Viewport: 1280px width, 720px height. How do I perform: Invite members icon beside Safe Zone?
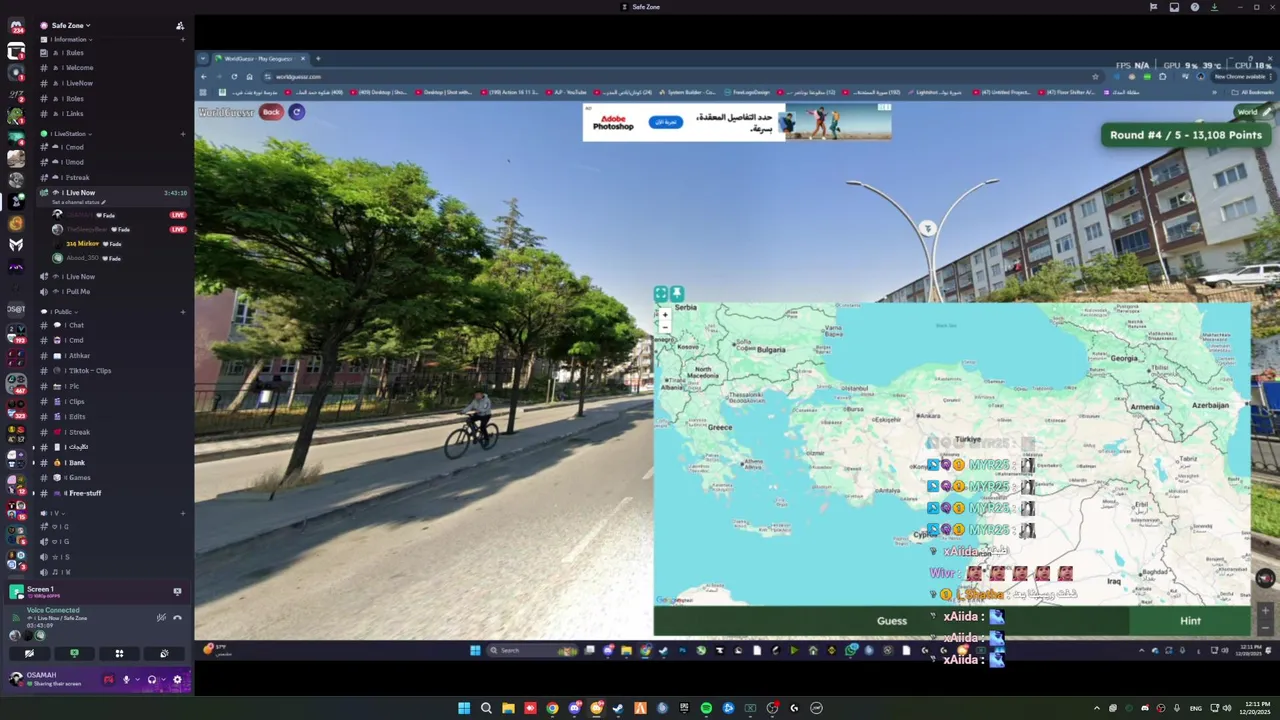(180, 26)
